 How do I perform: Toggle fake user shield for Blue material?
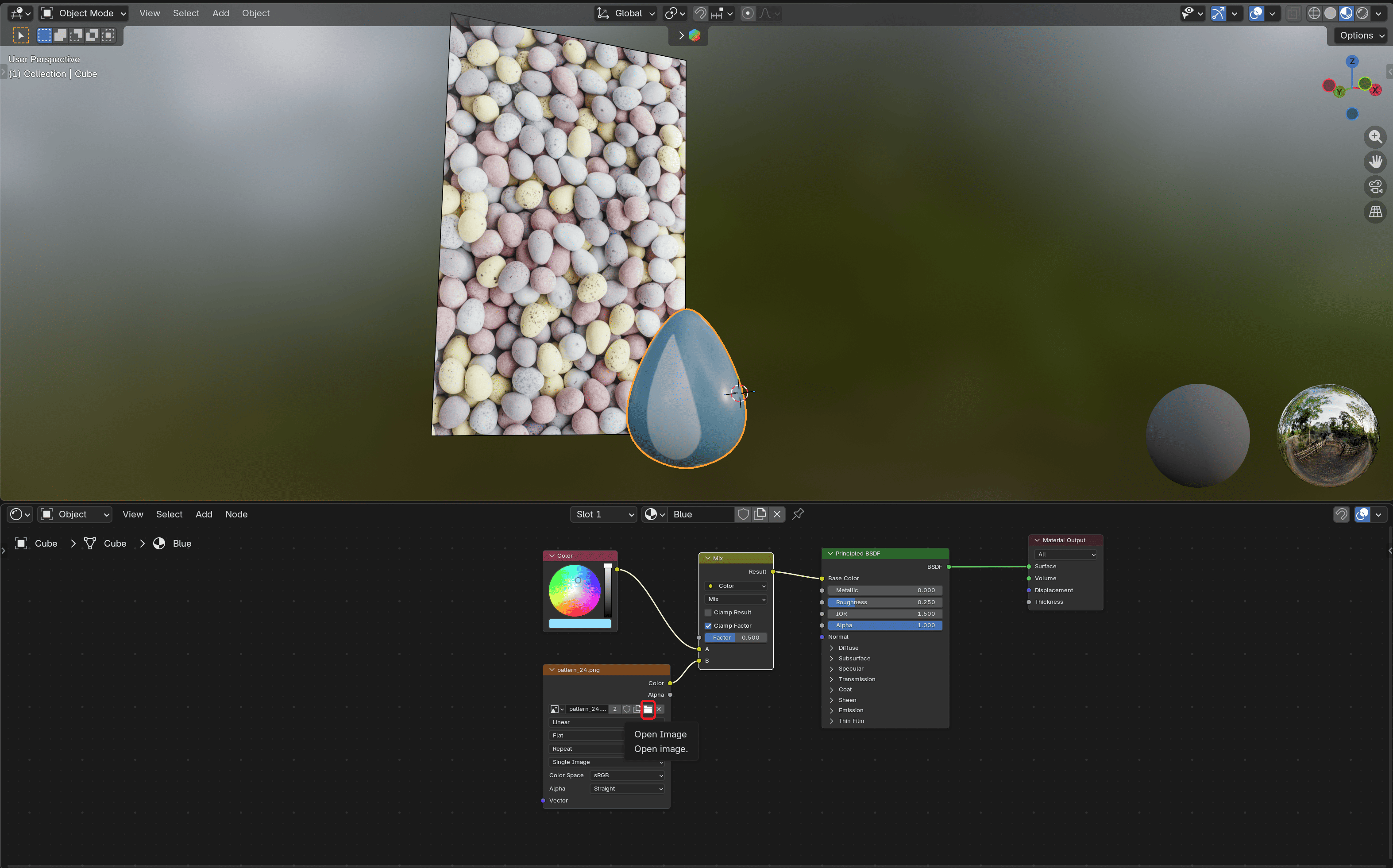coord(743,514)
